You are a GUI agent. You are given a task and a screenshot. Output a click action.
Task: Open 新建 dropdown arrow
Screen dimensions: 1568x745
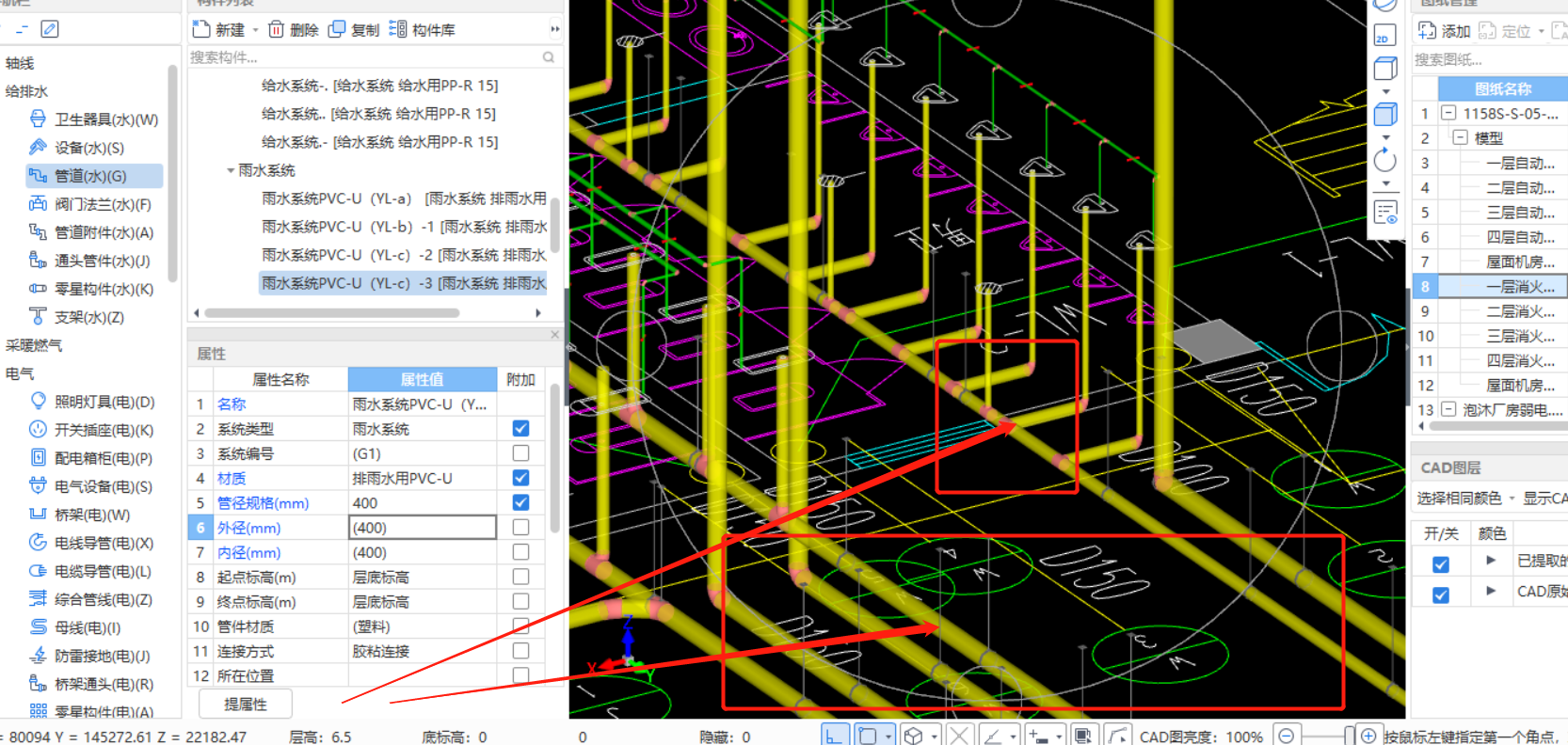[255, 30]
